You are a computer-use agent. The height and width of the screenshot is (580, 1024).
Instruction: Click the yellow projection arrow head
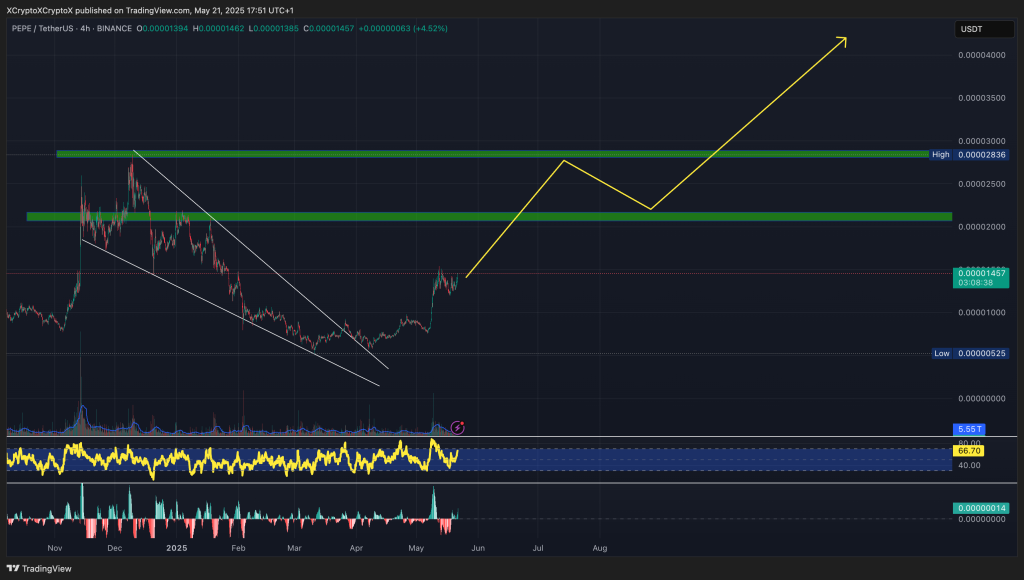tap(843, 40)
